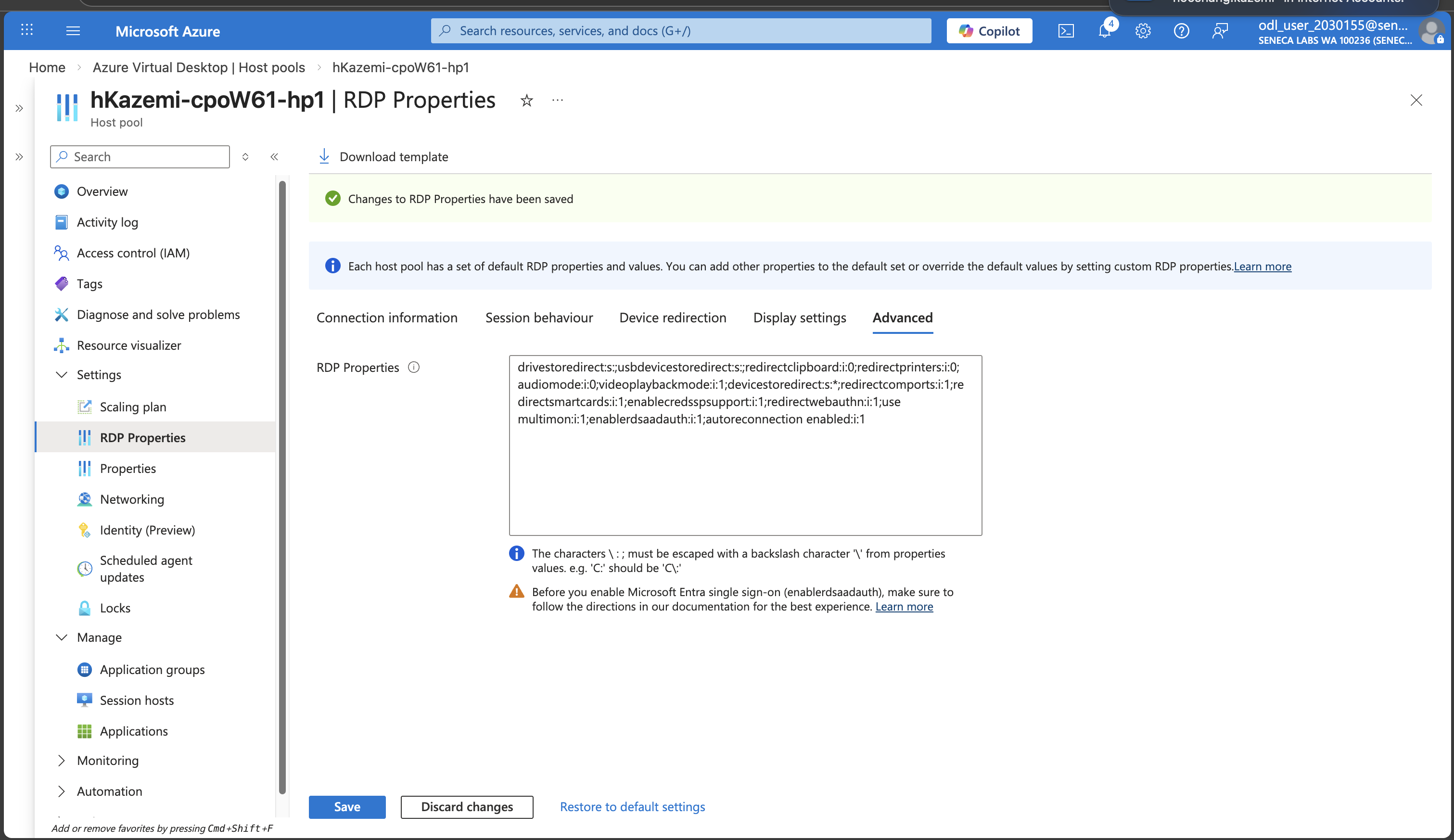Screen dimensions: 1454x840
Task: Click the Scheduled agent updates clock icon
Action: click(84, 569)
